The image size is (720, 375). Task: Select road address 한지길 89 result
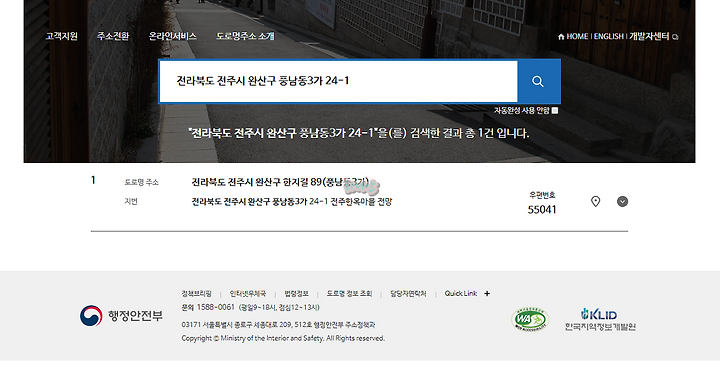280,182
